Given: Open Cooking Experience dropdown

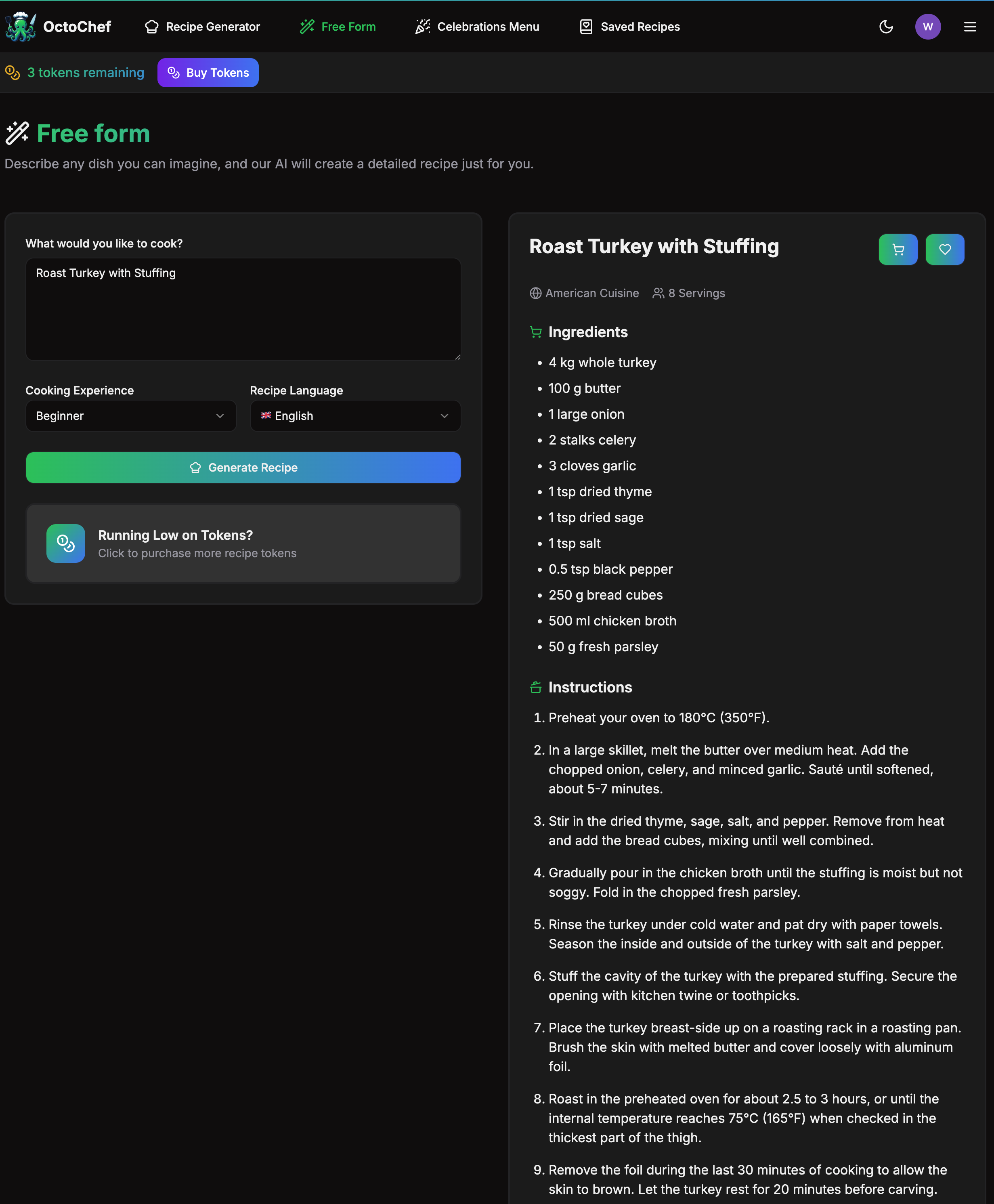Looking at the screenshot, I should [x=130, y=416].
